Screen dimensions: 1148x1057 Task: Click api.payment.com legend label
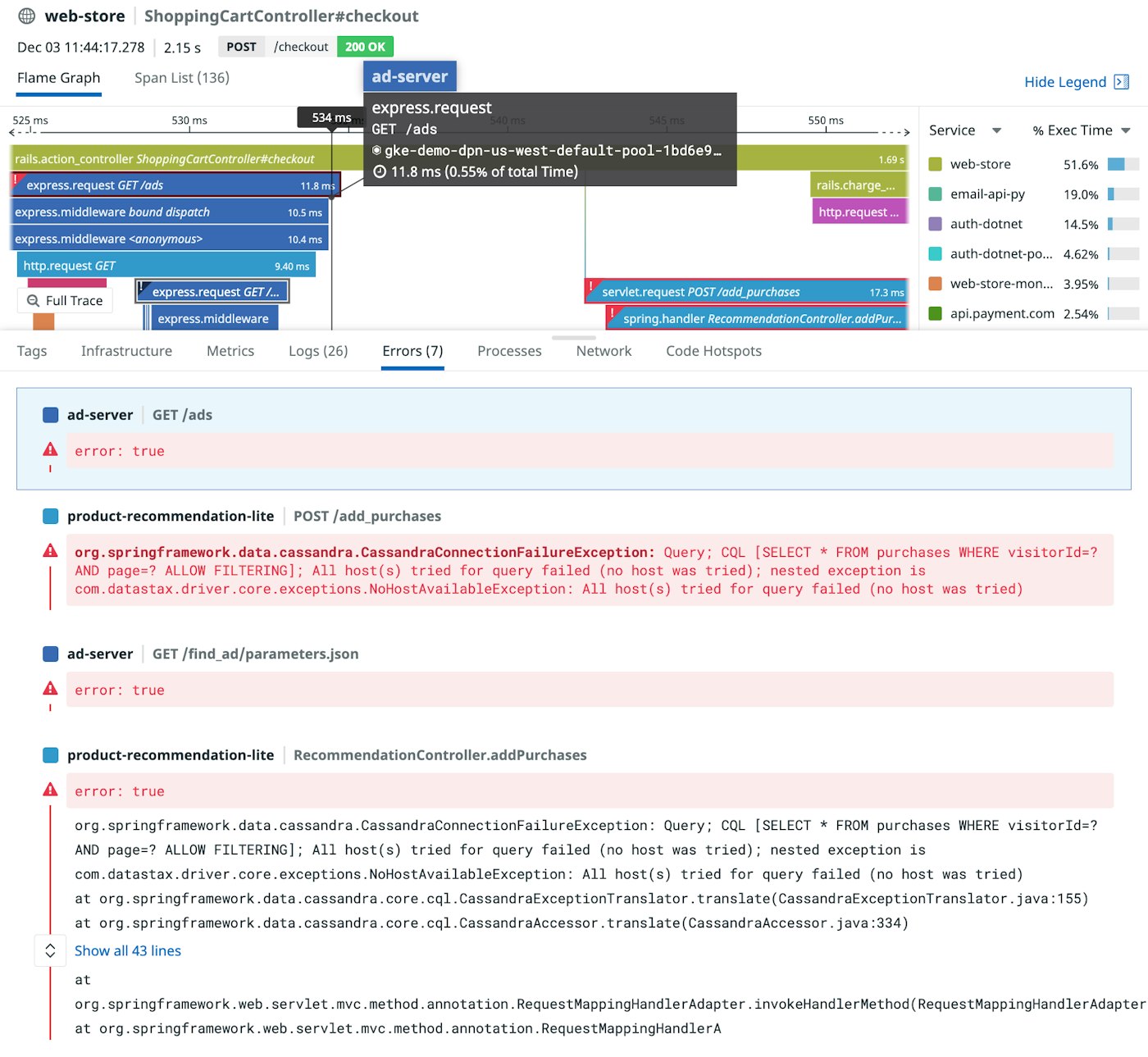1002,313
